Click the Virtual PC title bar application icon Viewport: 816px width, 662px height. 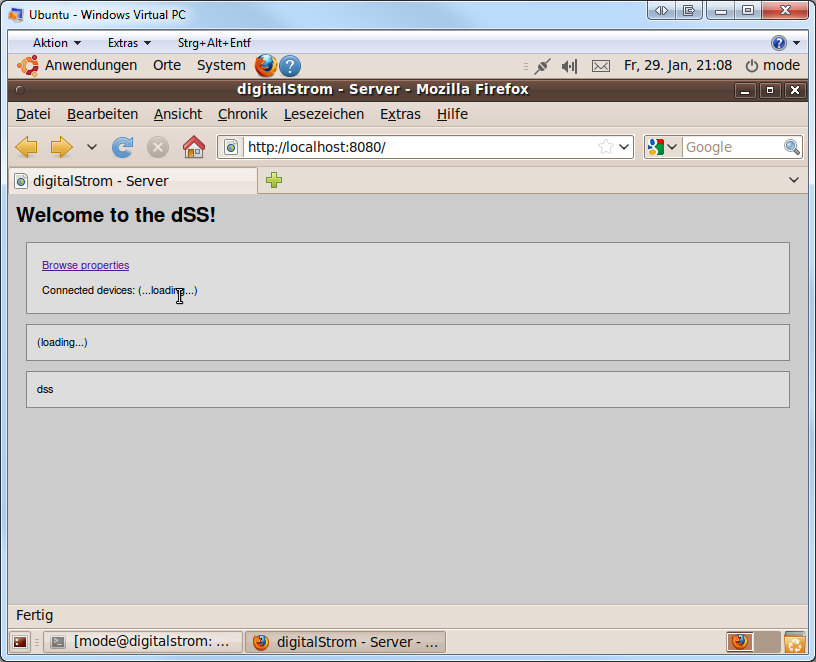tap(16, 15)
